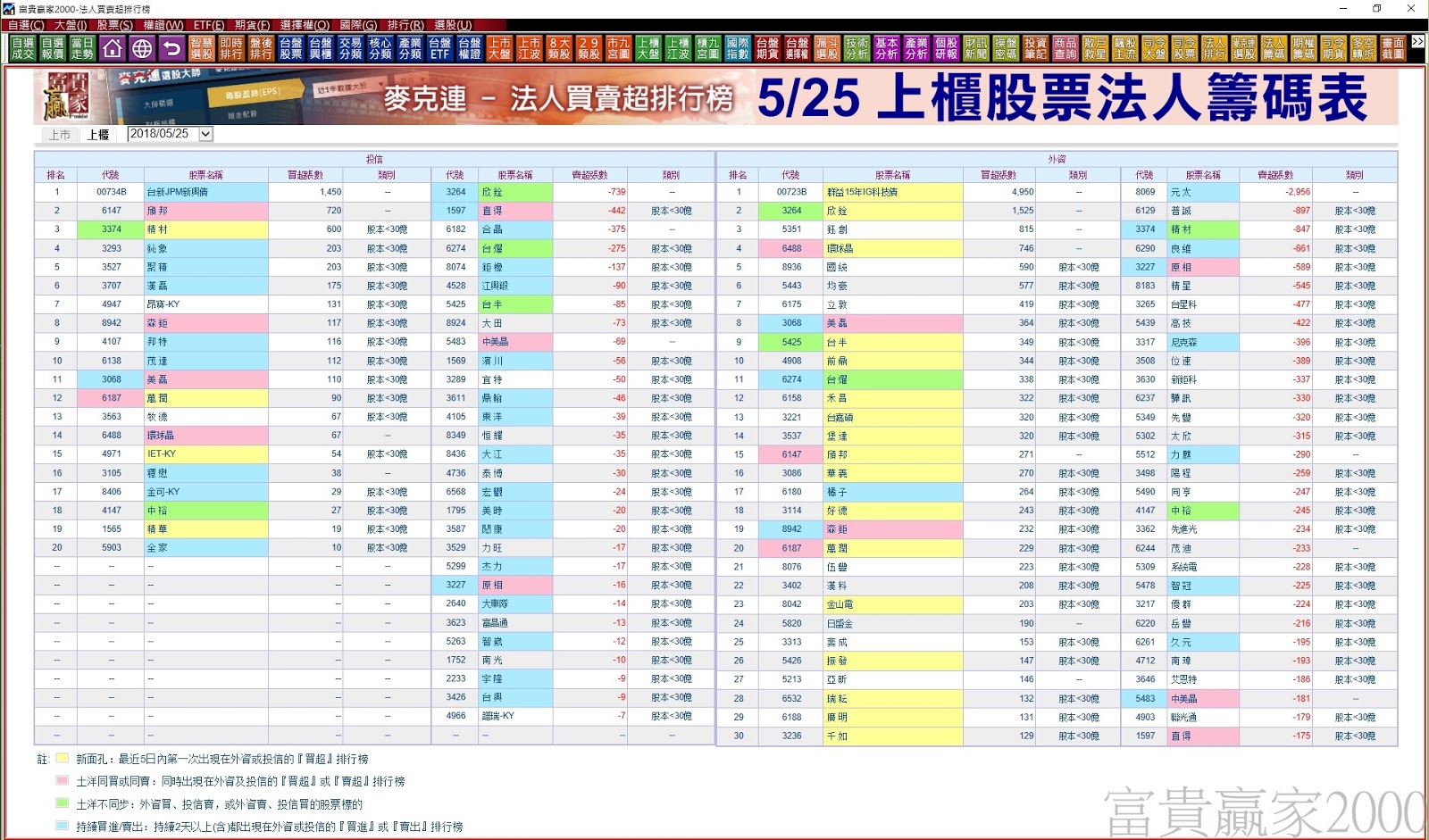
Task: Switch to the 上市 tab
Action: [x=60, y=135]
